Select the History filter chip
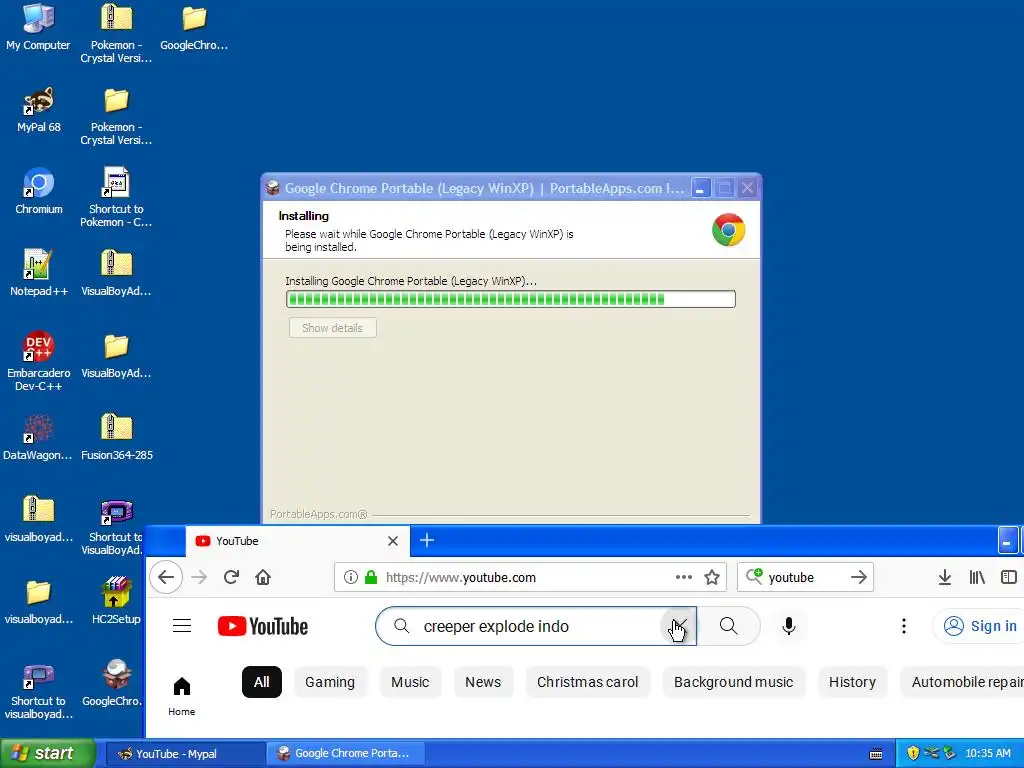 pyautogui.click(x=852, y=682)
